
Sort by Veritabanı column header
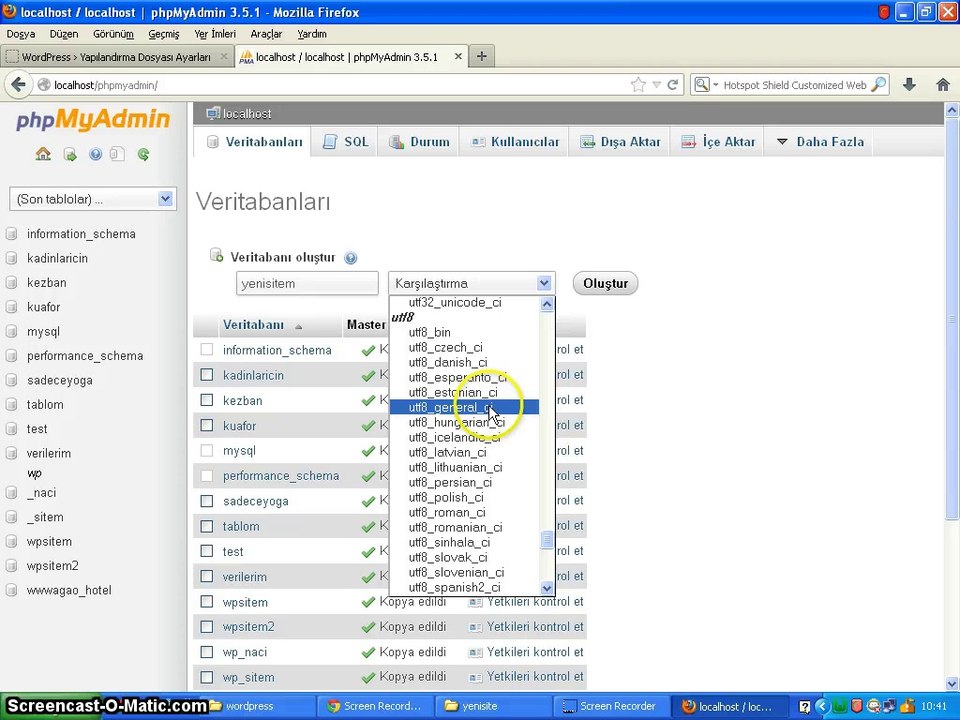click(x=253, y=325)
